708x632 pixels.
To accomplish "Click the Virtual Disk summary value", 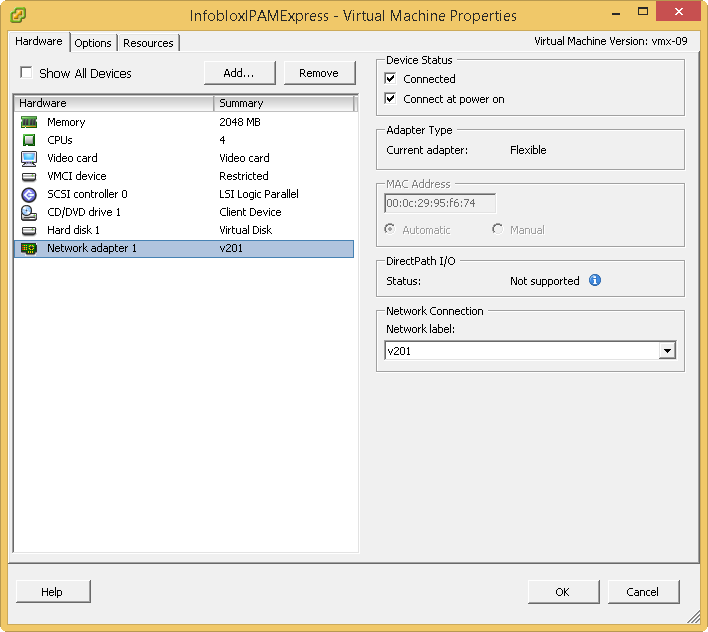I will pos(246,230).
